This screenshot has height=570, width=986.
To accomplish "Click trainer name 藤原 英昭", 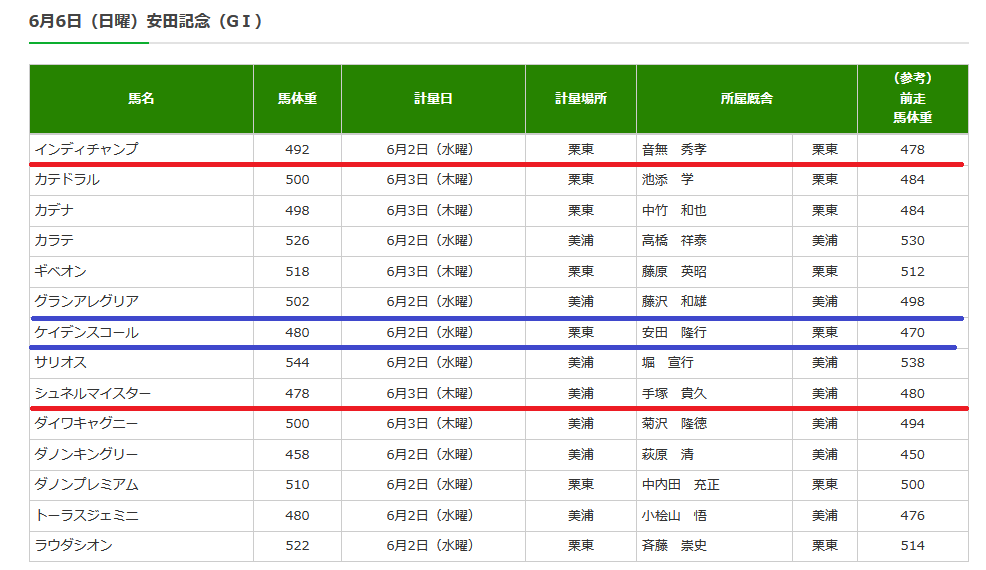I will pos(674,272).
